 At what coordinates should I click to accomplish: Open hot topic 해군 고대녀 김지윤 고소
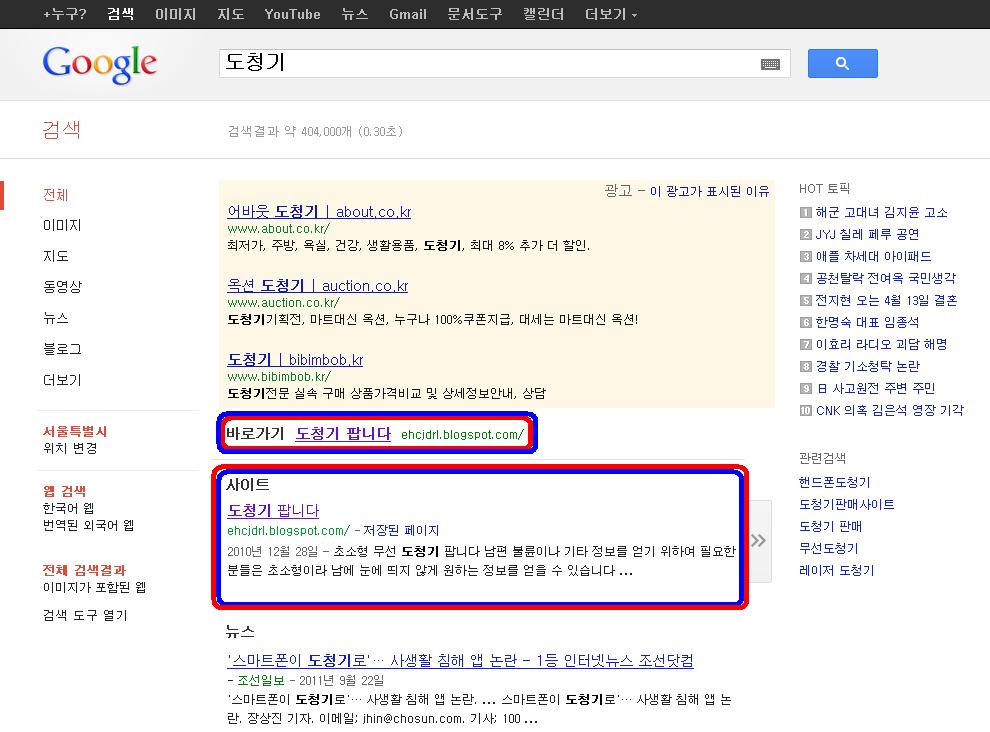[881, 212]
